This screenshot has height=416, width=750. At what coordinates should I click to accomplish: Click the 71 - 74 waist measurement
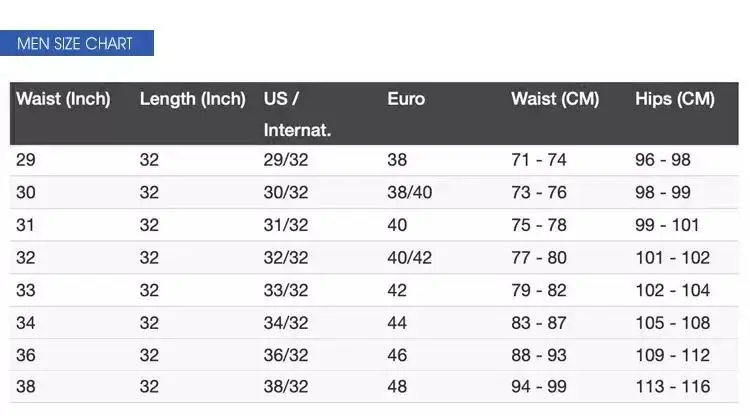(x=539, y=160)
